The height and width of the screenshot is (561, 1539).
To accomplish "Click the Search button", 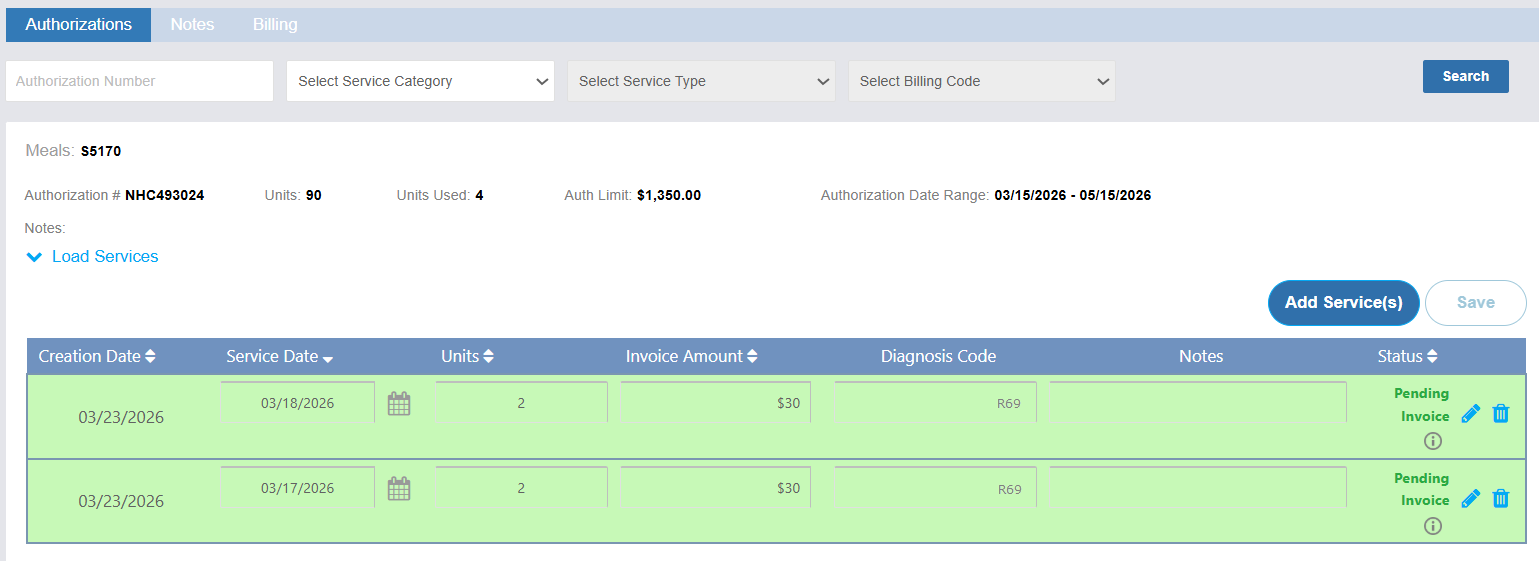I will click(1465, 76).
